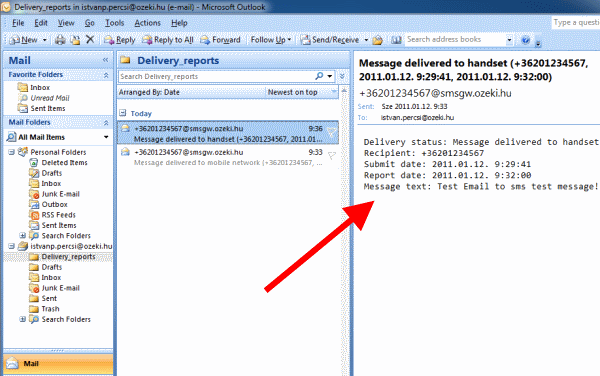Expand Search Folders under ozeki account

(23, 319)
